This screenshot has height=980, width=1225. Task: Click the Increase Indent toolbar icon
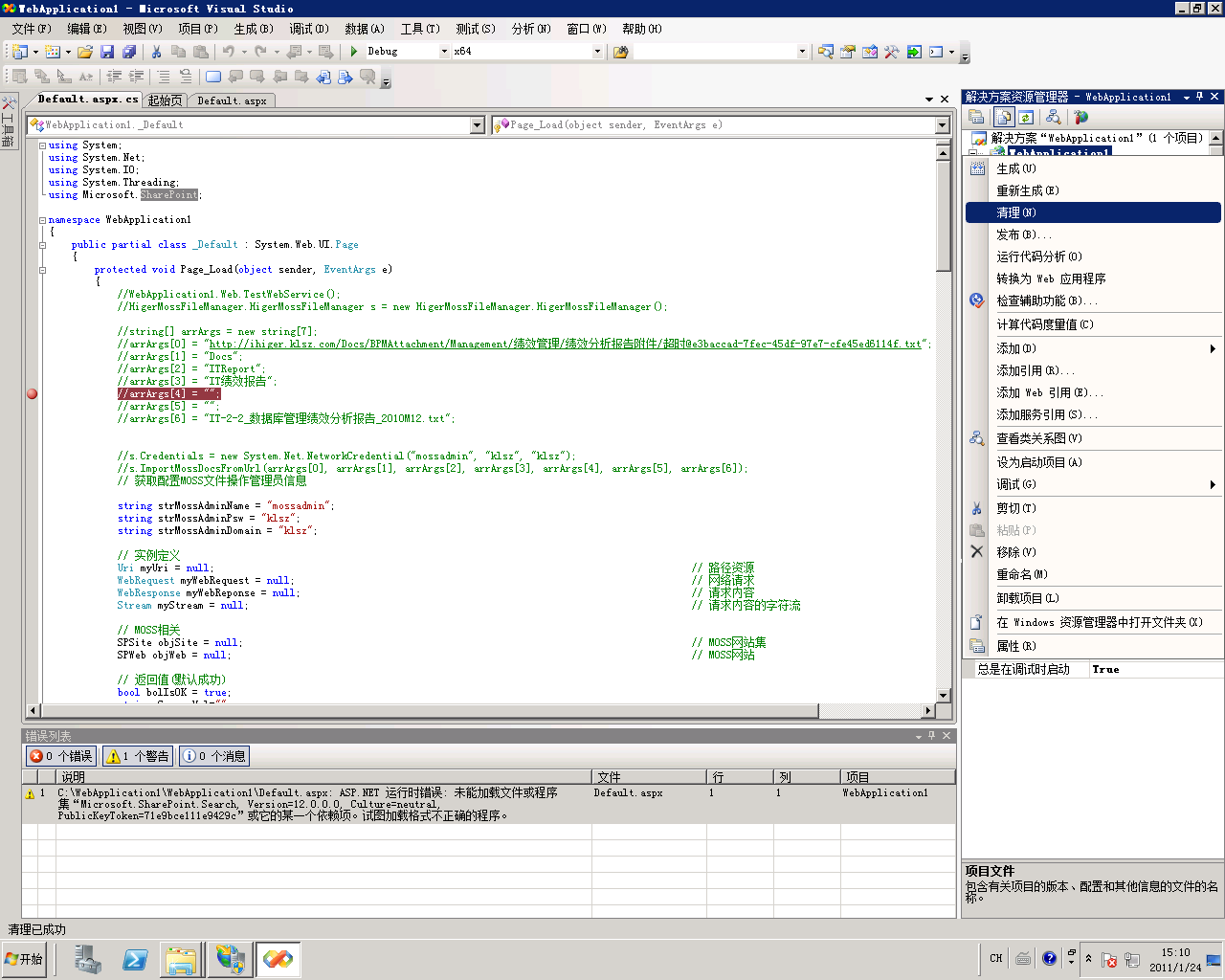[137, 77]
